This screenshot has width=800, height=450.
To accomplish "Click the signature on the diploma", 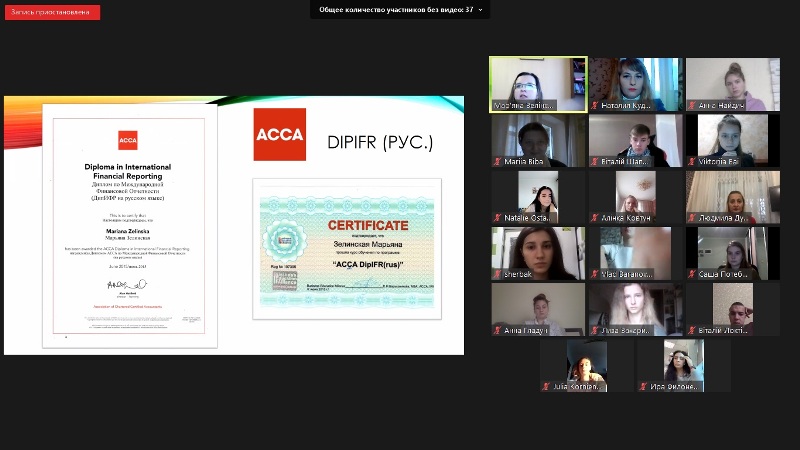I will pos(126,284).
